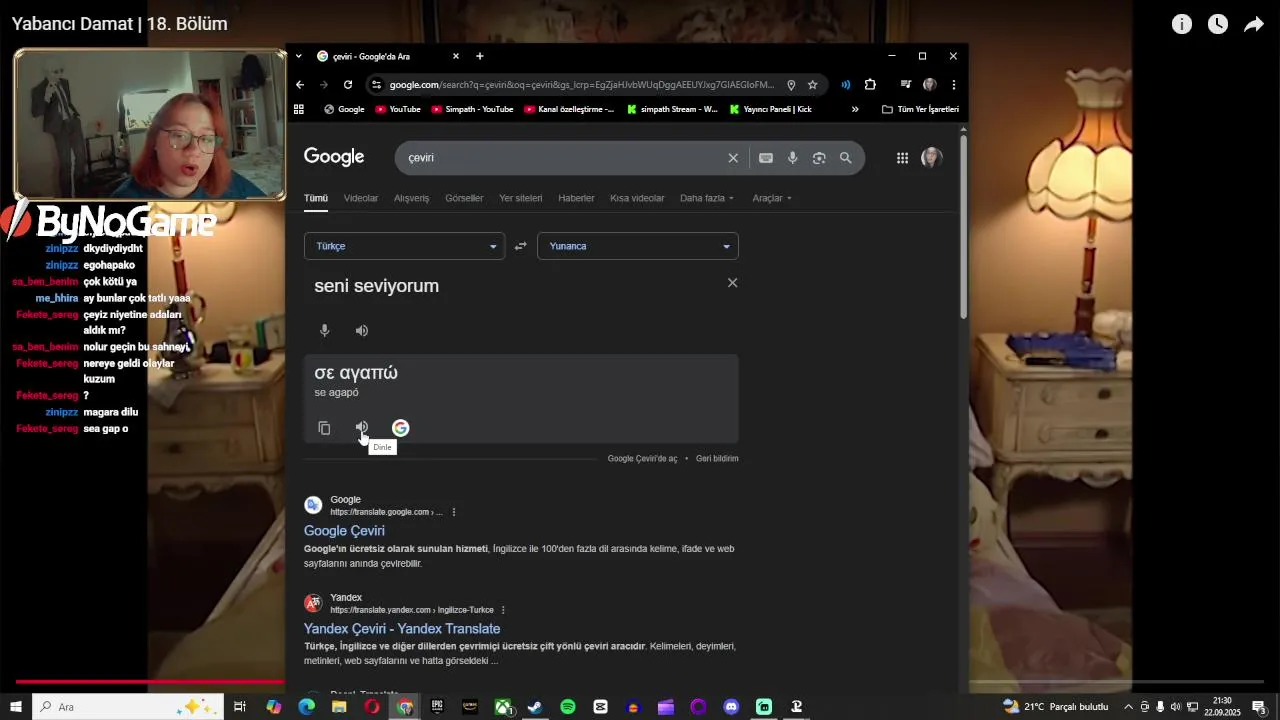The height and width of the screenshot is (720, 1280).
Task: Switch to the Yer siteleri tab
Action: pos(521,198)
